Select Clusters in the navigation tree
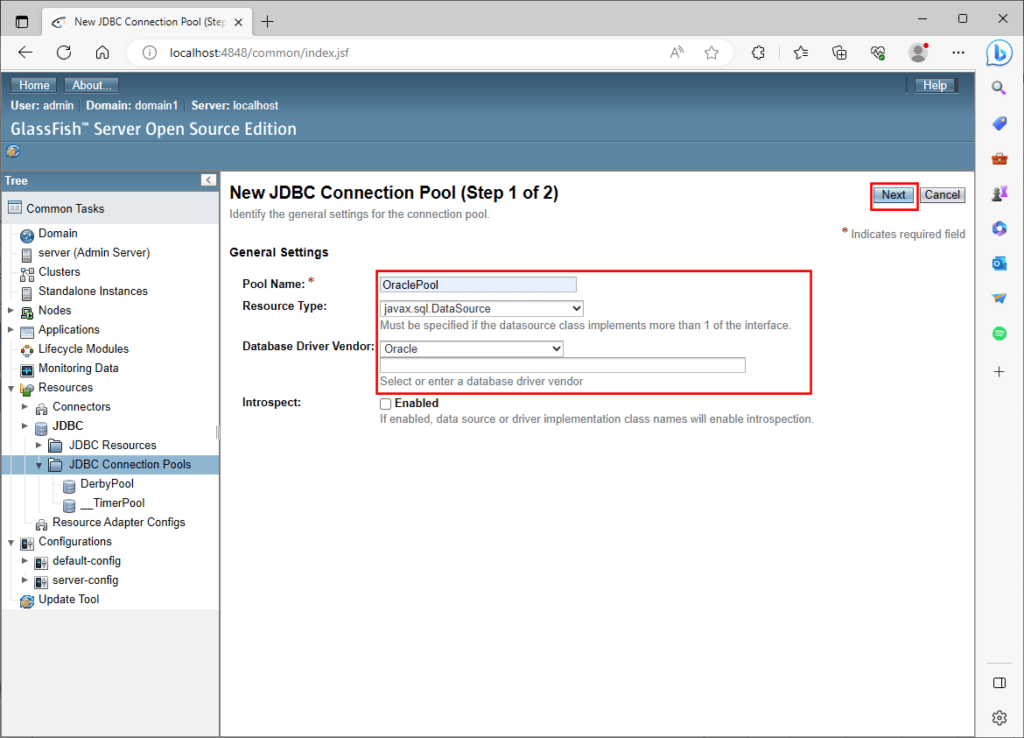The height and width of the screenshot is (738, 1024). coord(59,271)
